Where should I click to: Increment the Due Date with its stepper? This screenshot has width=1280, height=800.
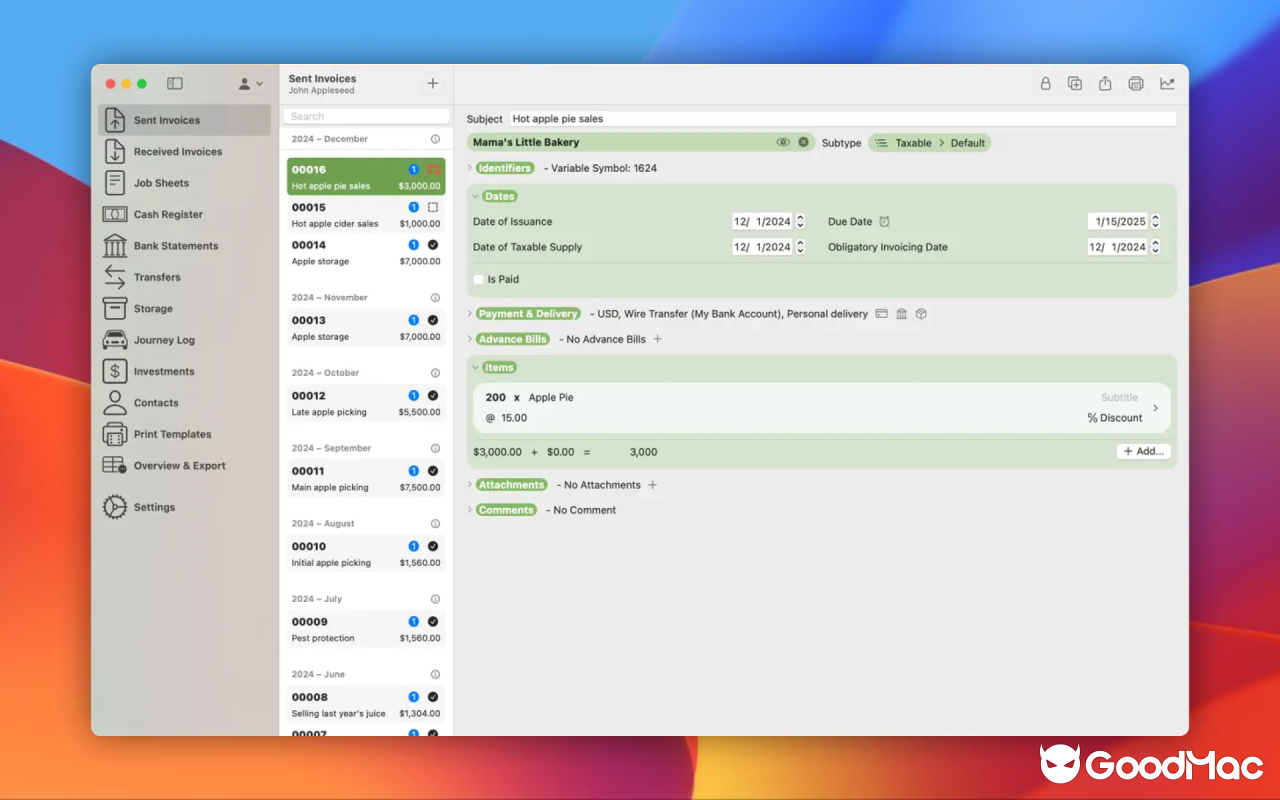coord(1154,217)
